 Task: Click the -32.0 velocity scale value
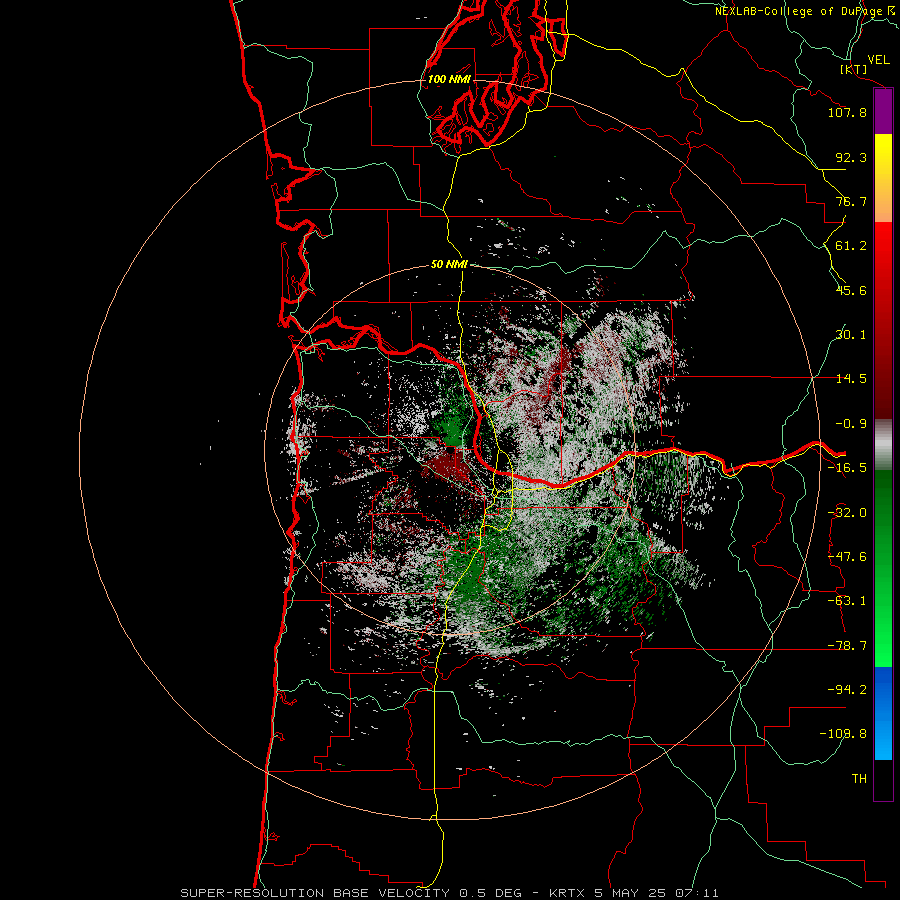pyautogui.click(x=847, y=513)
